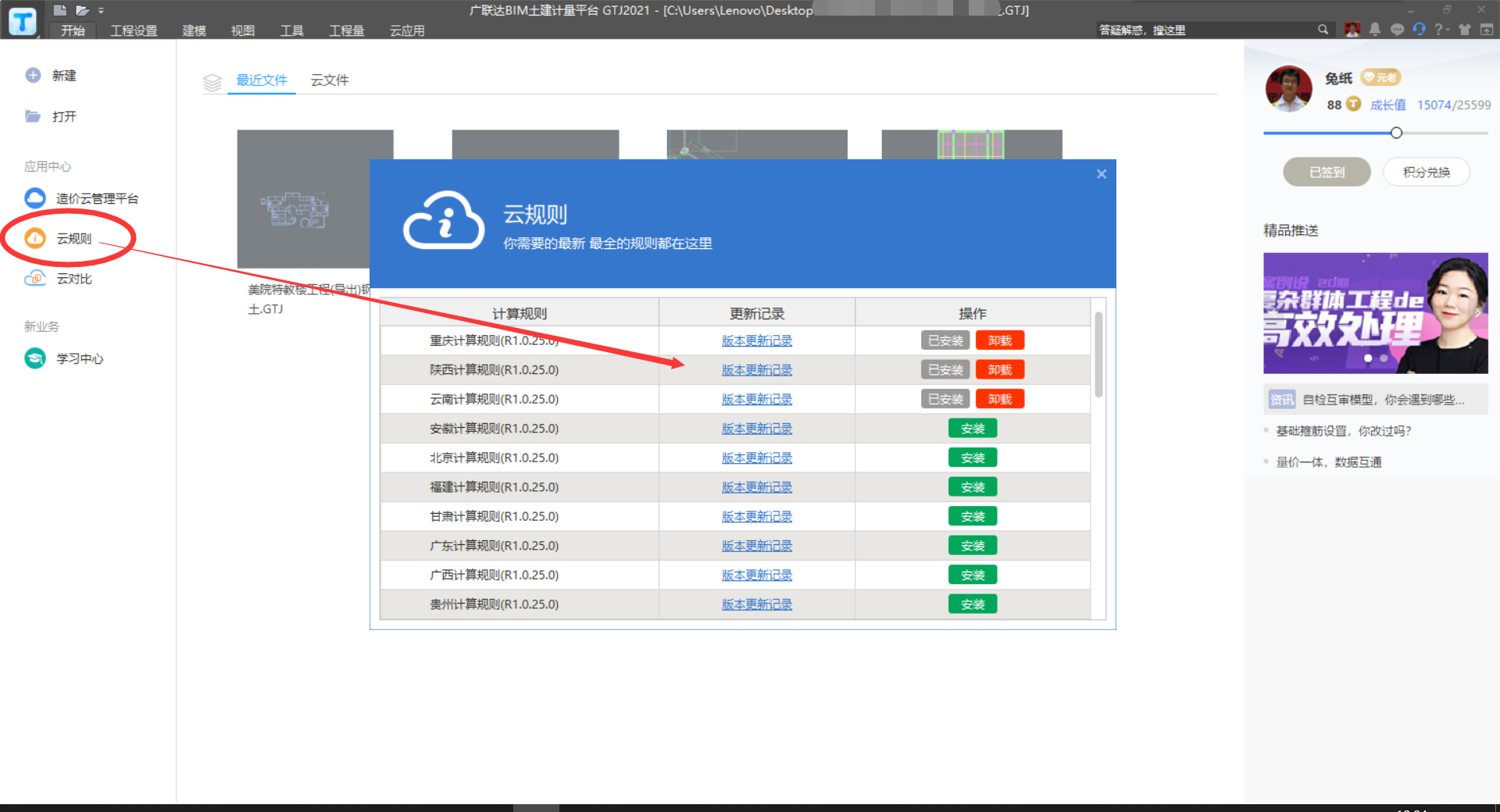Open the chat message bubble icon
1500x812 pixels.
coord(1397,30)
